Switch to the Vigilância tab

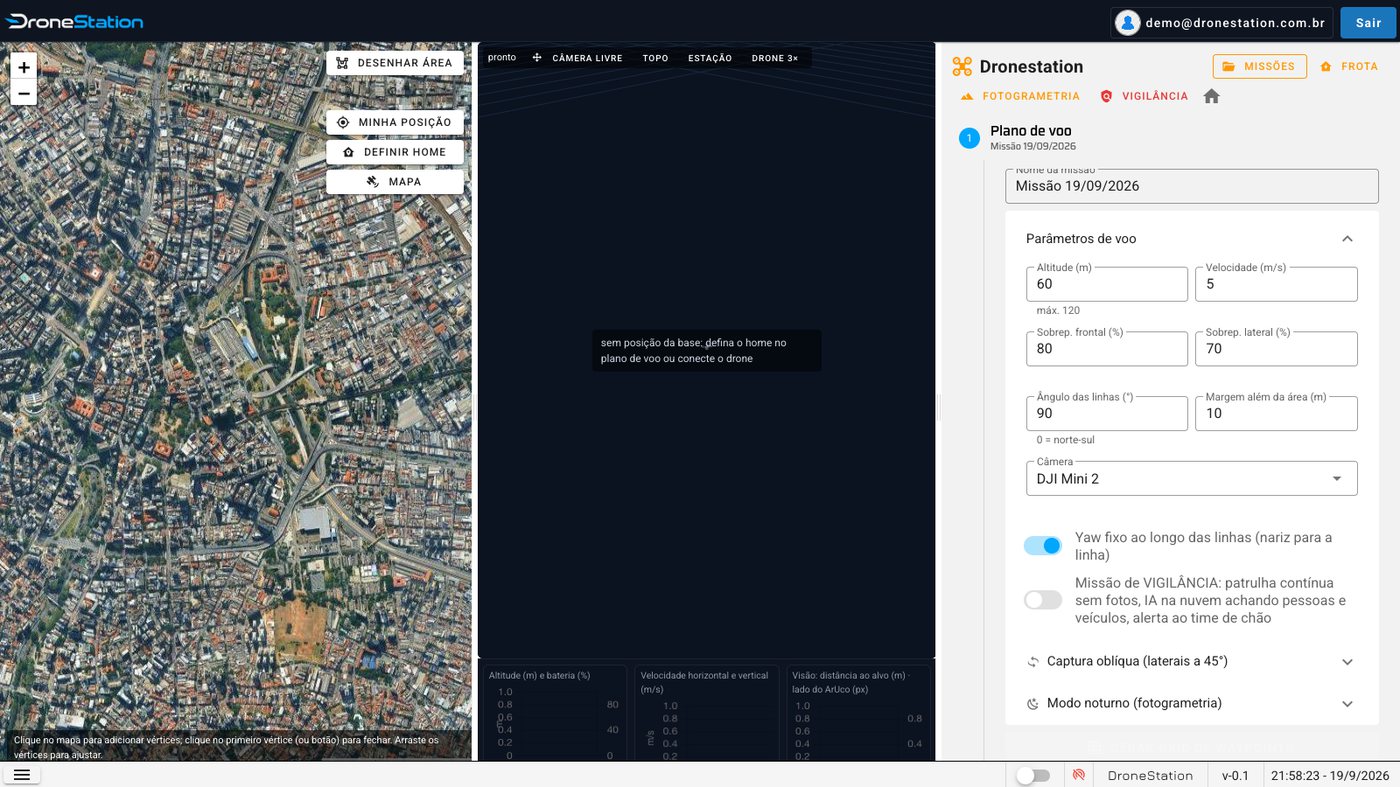click(x=1144, y=96)
